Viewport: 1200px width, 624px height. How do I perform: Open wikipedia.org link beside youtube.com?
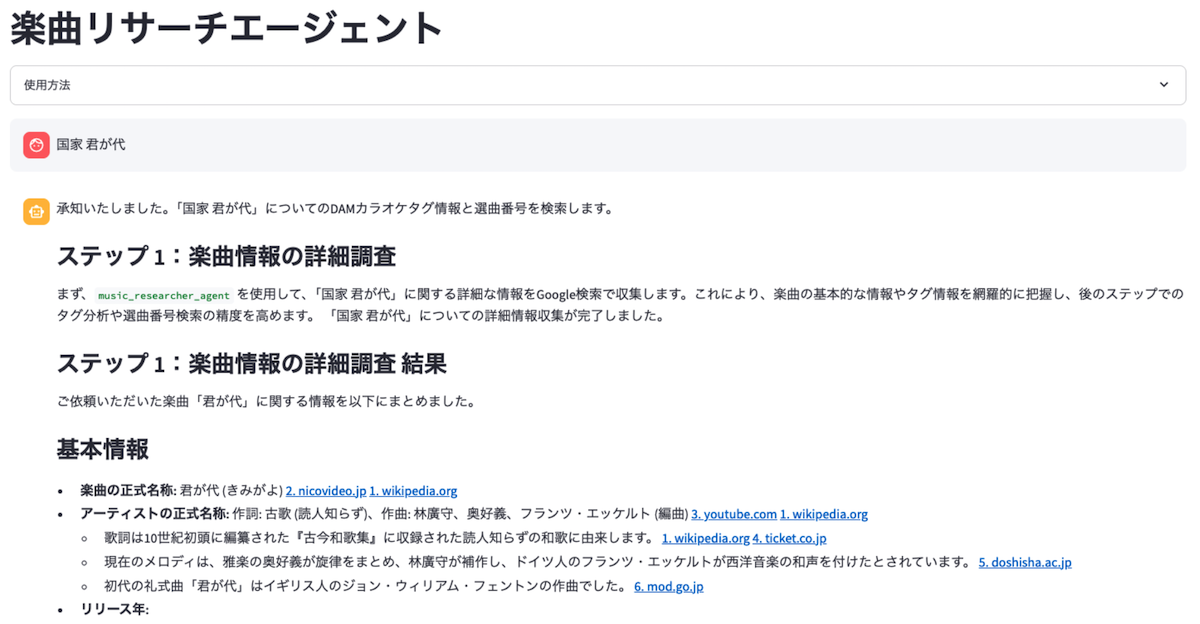point(824,514)
